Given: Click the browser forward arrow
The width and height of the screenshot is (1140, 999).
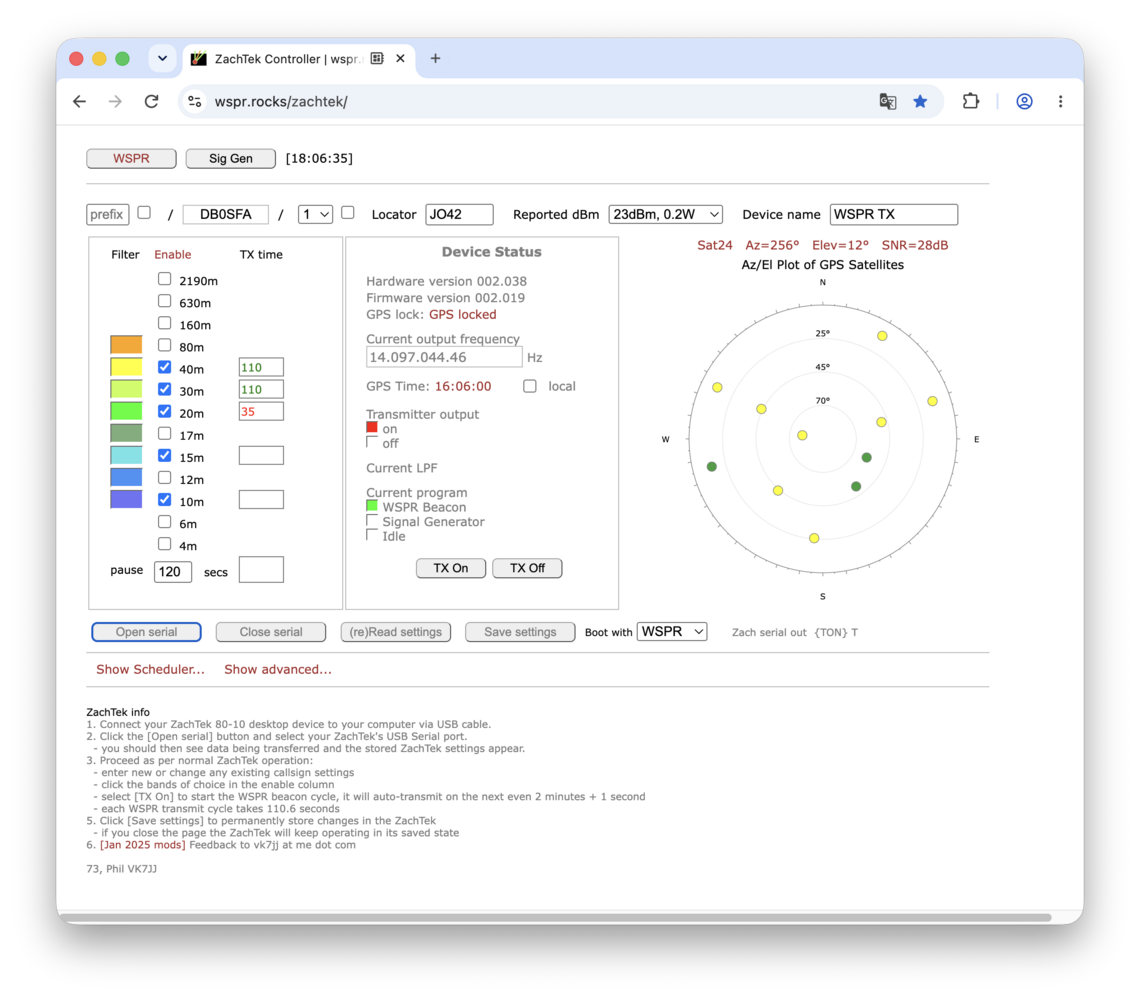Looking at the screenshot, I should (x=116, y=102).
